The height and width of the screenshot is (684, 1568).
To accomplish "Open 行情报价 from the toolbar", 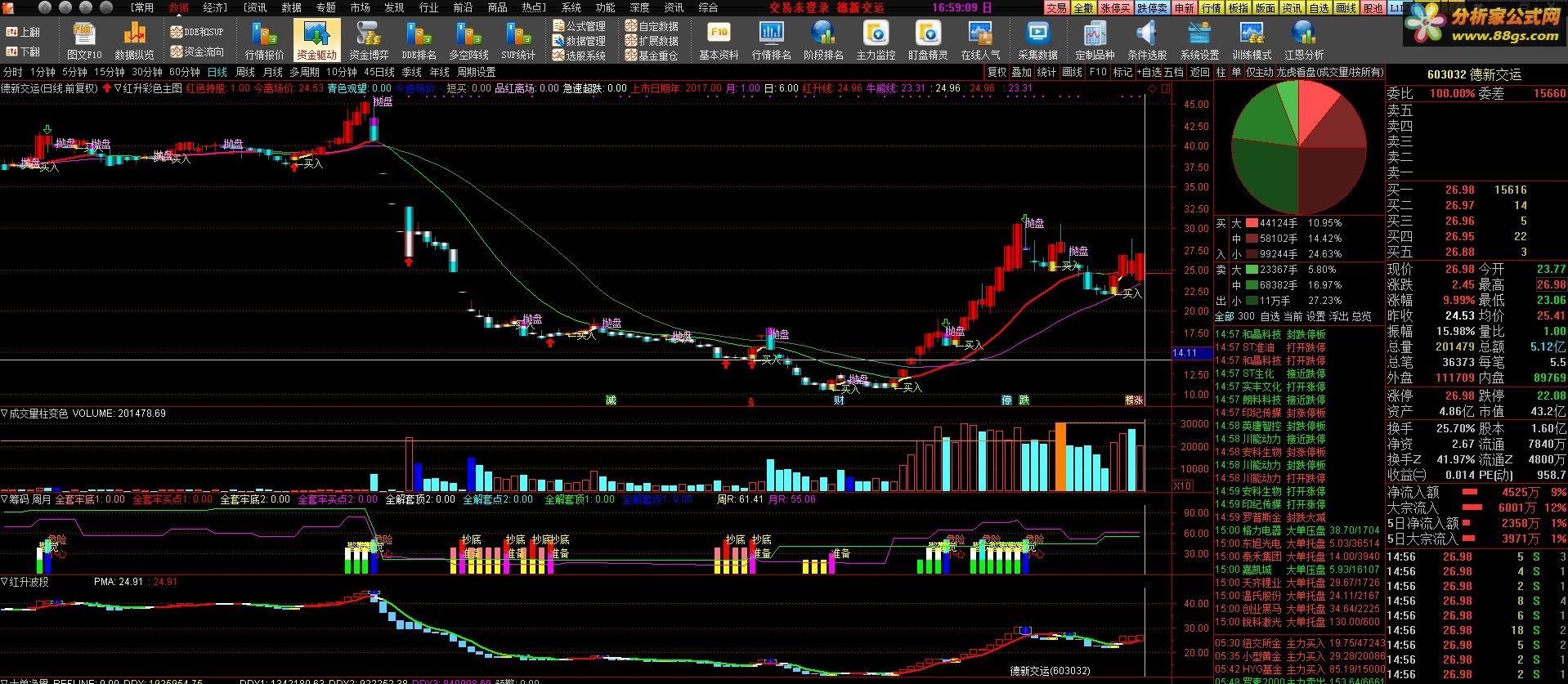I will click(264, 41).
